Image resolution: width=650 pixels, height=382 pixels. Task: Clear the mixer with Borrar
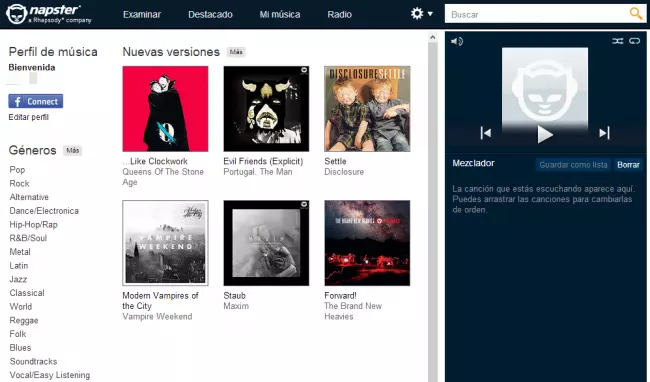628,164
